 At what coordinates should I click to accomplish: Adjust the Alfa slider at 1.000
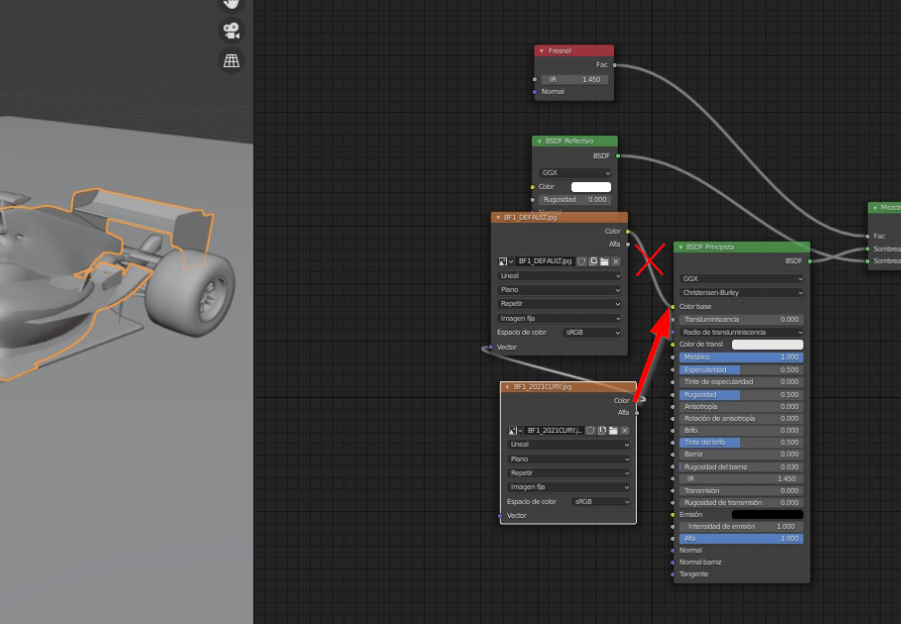pos(741,538)
